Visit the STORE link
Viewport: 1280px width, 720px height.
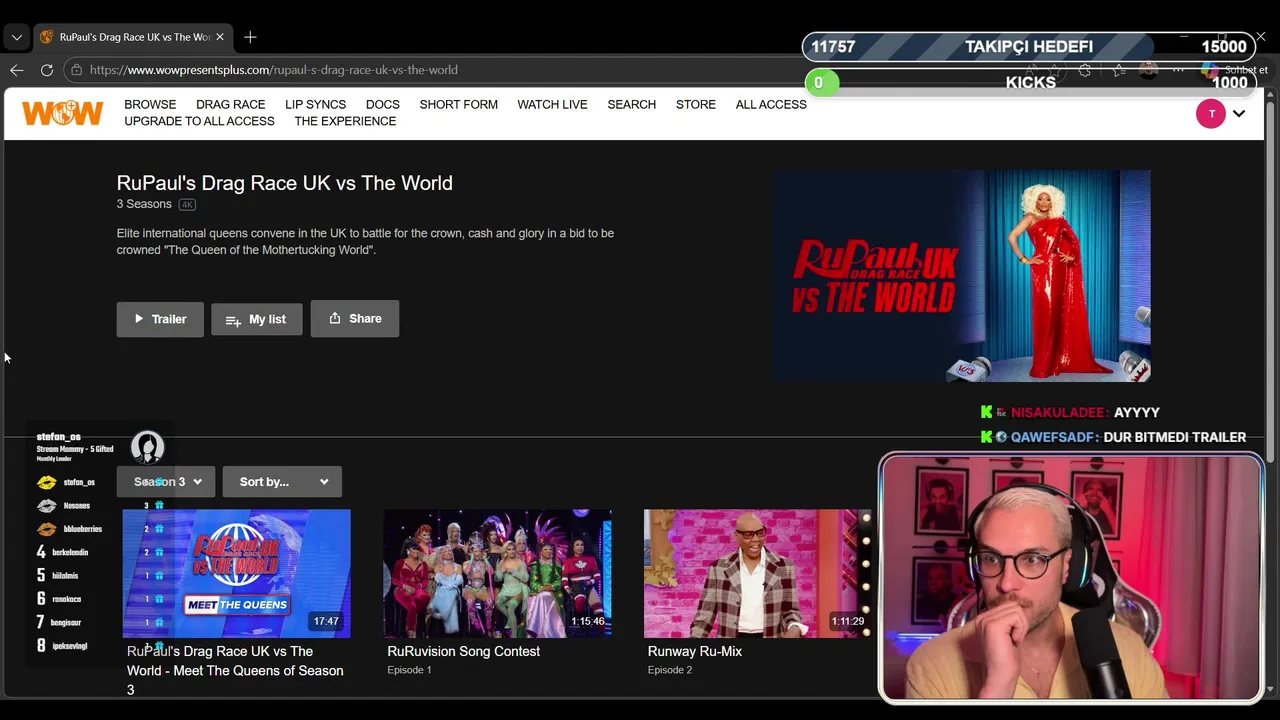pyautogui.click(x=696, y=104)
